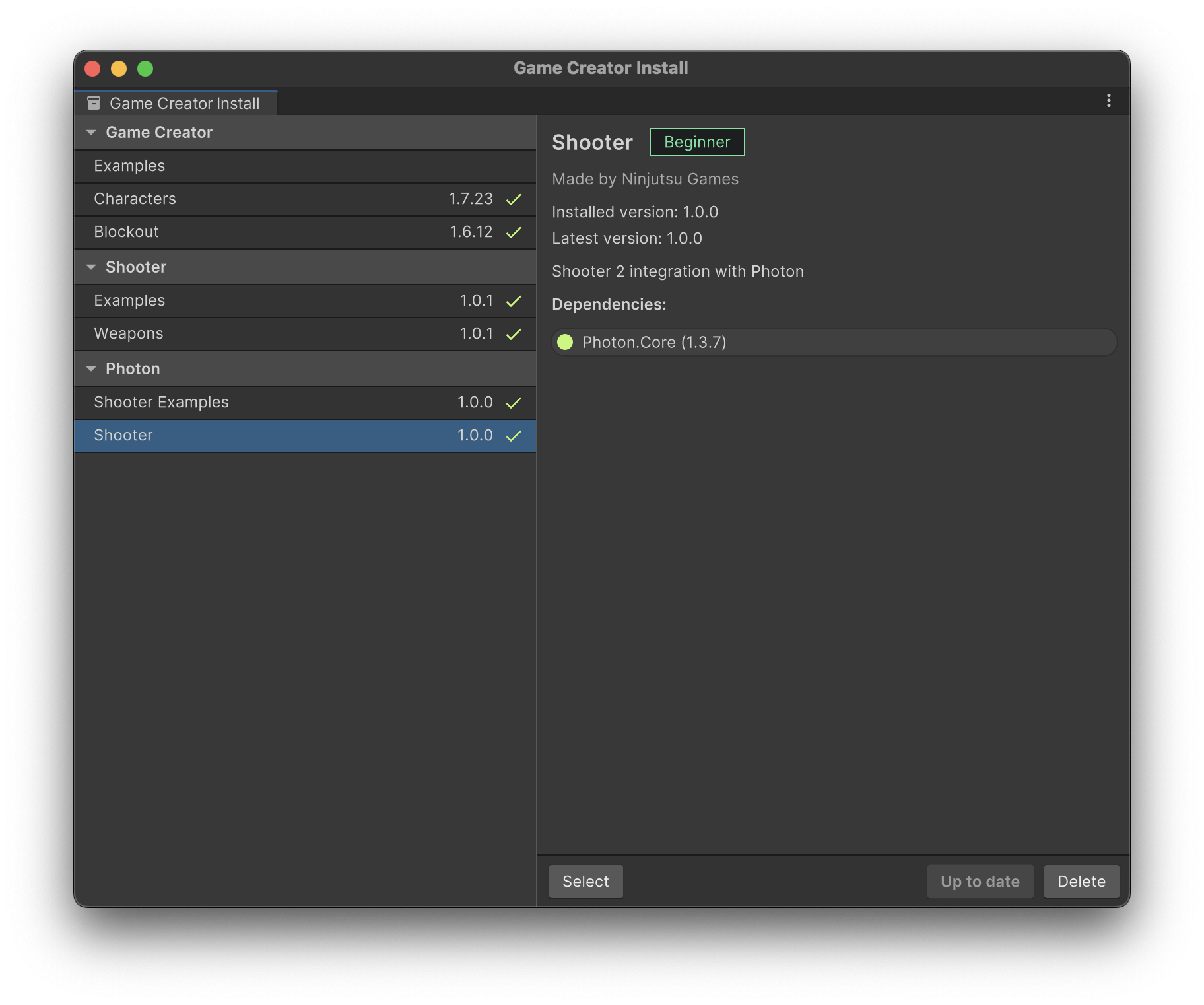Viewport: 1204px width, 1005px height.
Task: Select the Characters module
Action: tap(135, 199)
